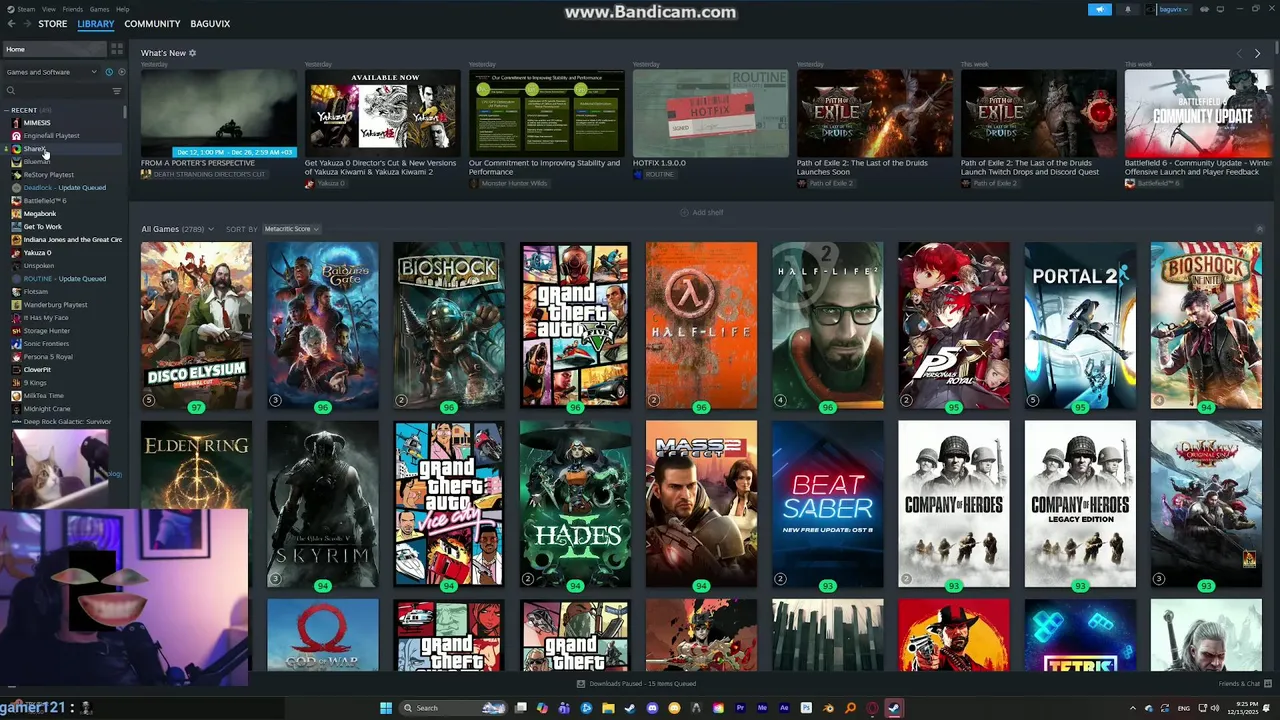Click the Home button in the sidebar
This screenshot has height=720, width=1280.
[x=53, y=49]
